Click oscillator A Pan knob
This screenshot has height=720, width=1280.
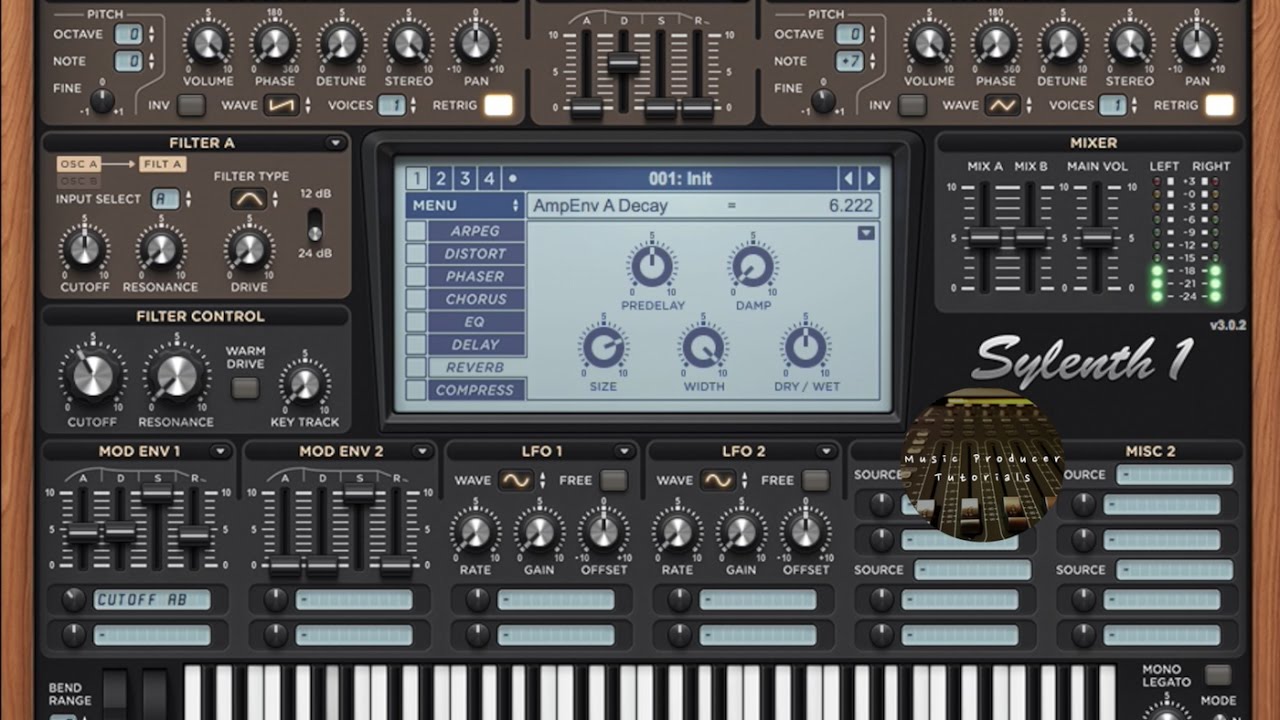click(x=475, y=44)
